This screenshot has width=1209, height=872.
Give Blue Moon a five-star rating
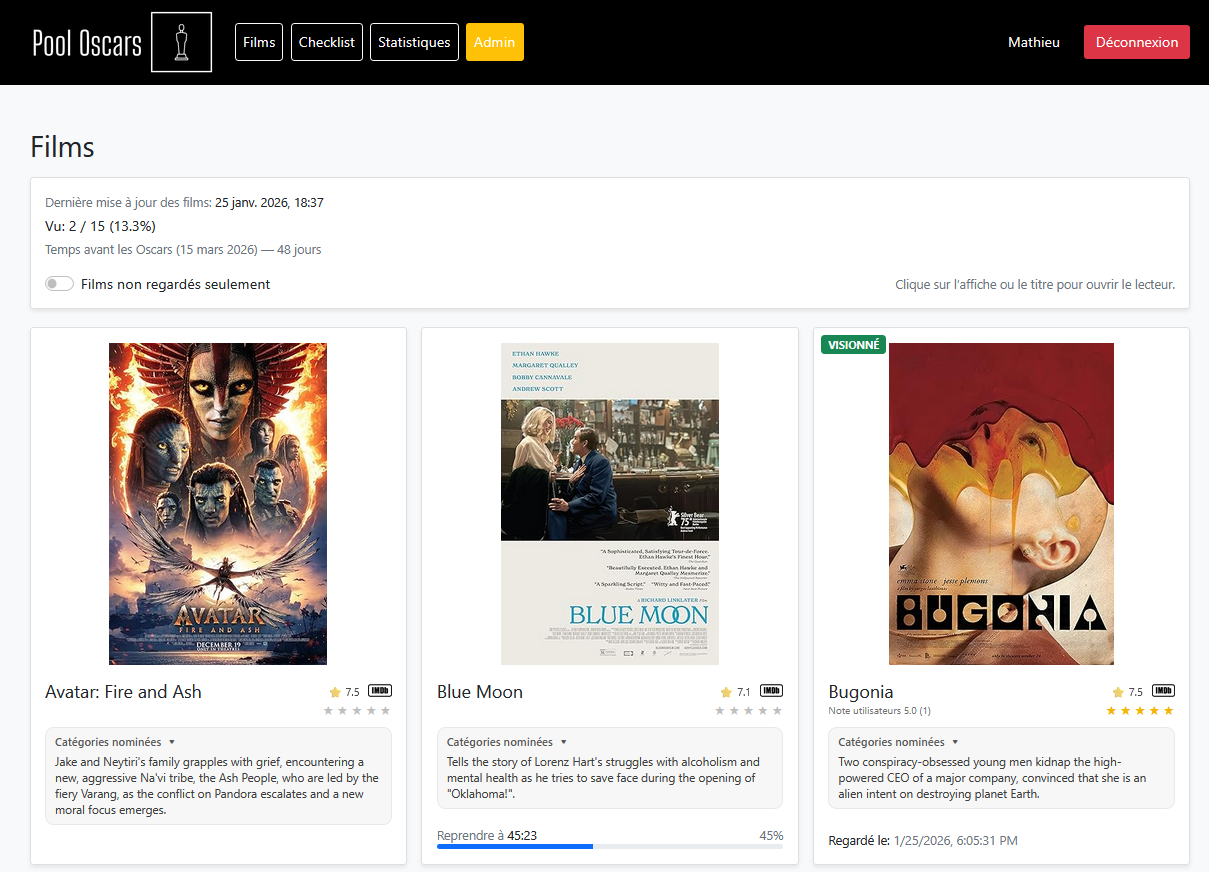(777, 711)
